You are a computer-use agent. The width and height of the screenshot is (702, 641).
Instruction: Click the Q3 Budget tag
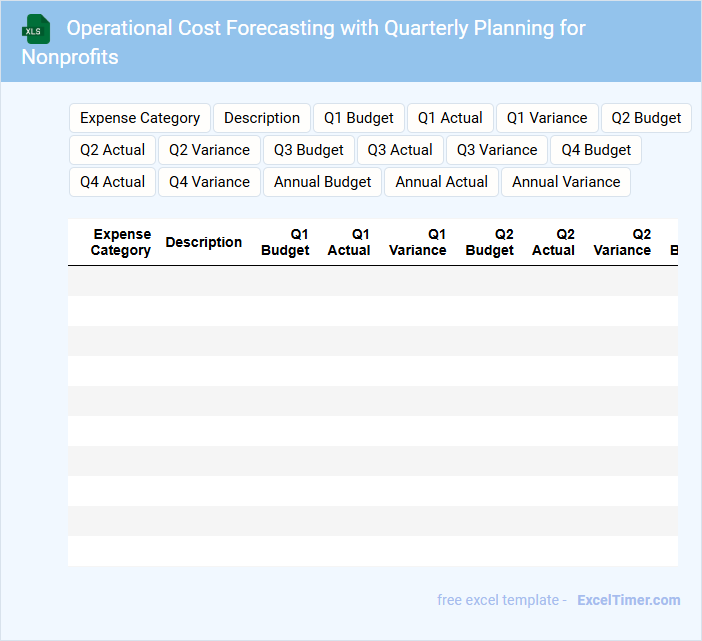click(308, 150)
